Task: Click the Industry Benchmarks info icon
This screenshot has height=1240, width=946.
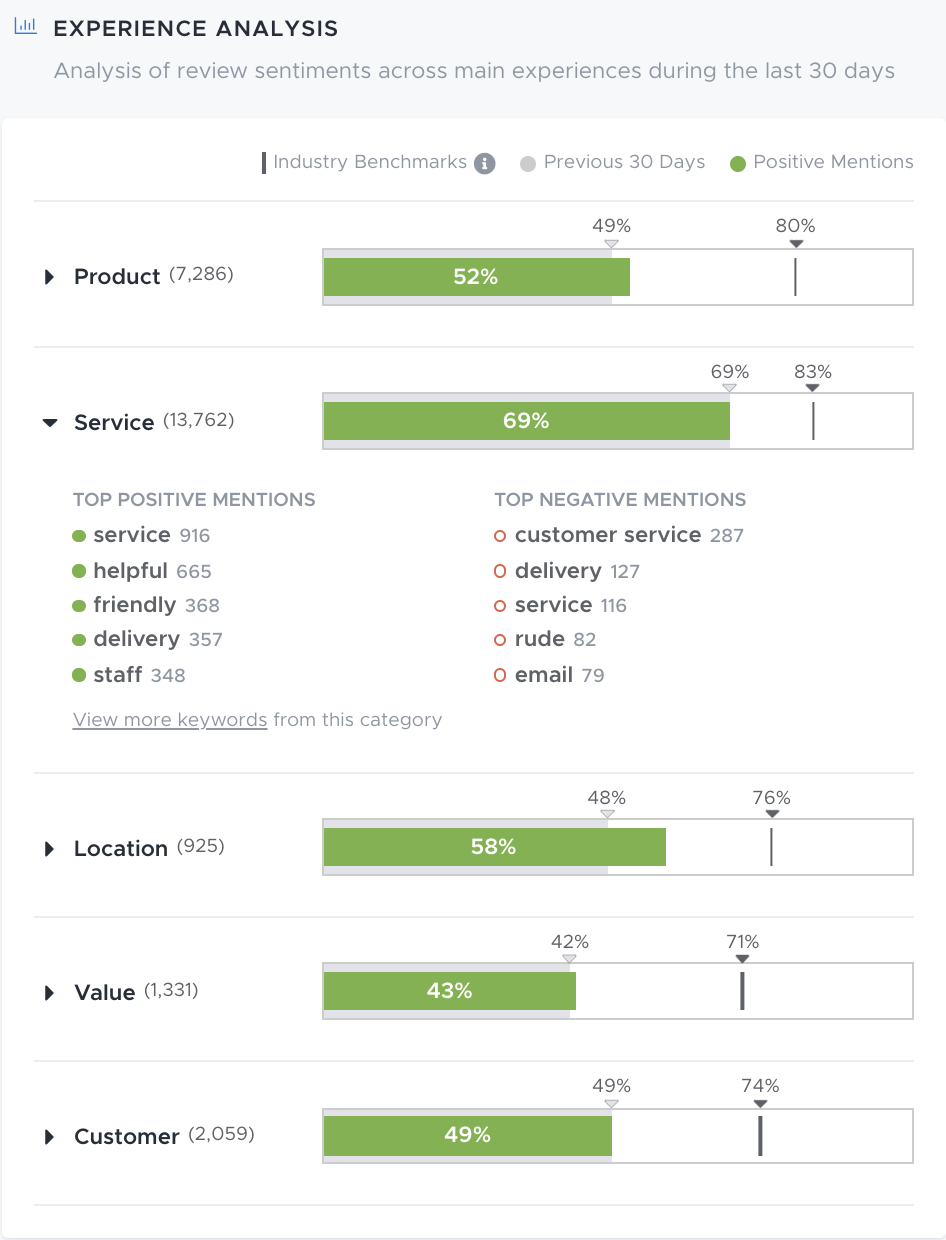Action: tap(485, 163)
